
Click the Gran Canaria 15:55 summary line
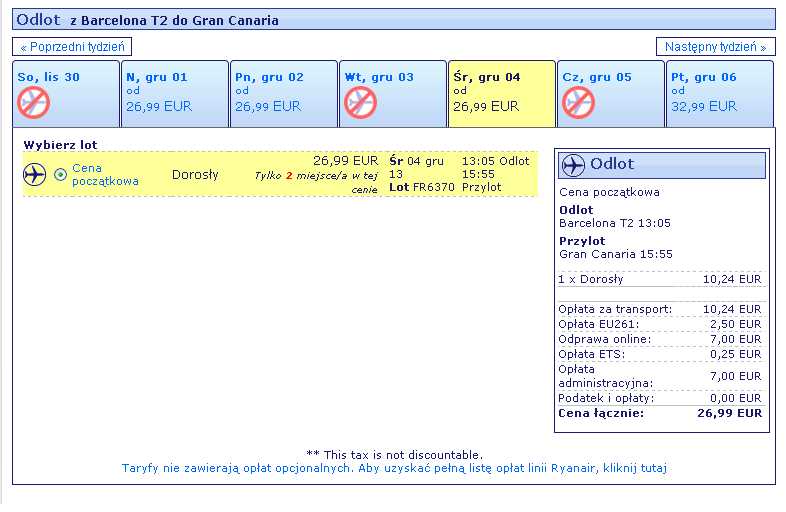coord(616,254)
